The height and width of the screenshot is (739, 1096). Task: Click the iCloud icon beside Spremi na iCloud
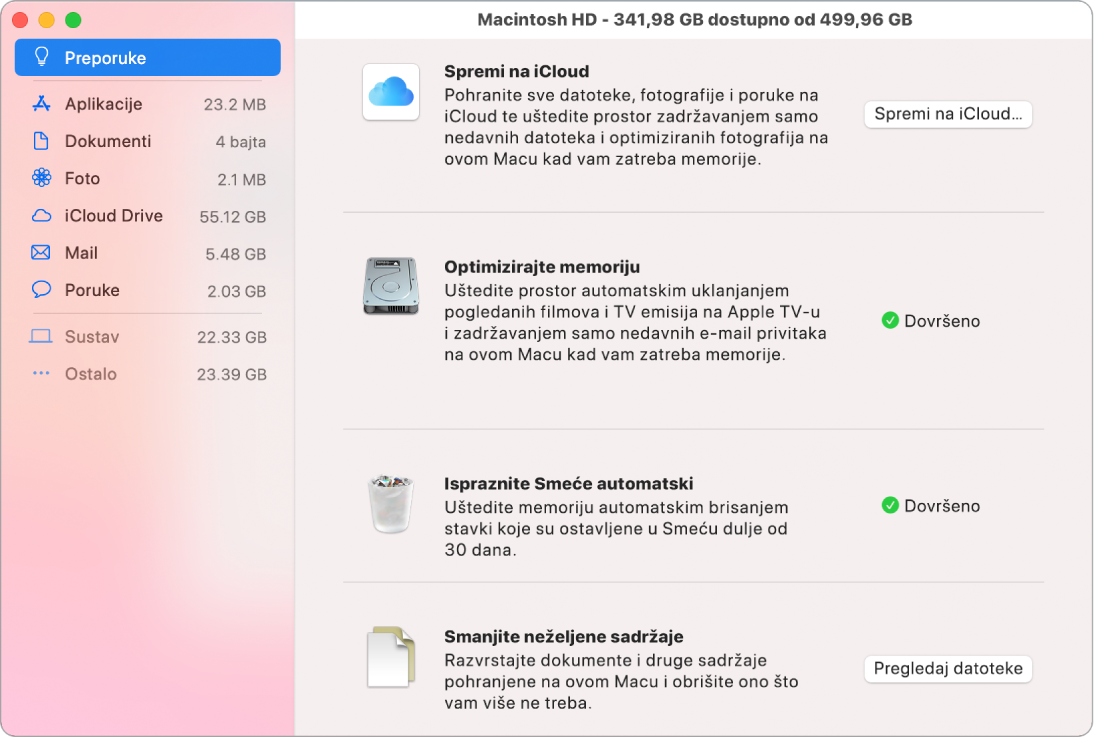(x=391, y=92)
